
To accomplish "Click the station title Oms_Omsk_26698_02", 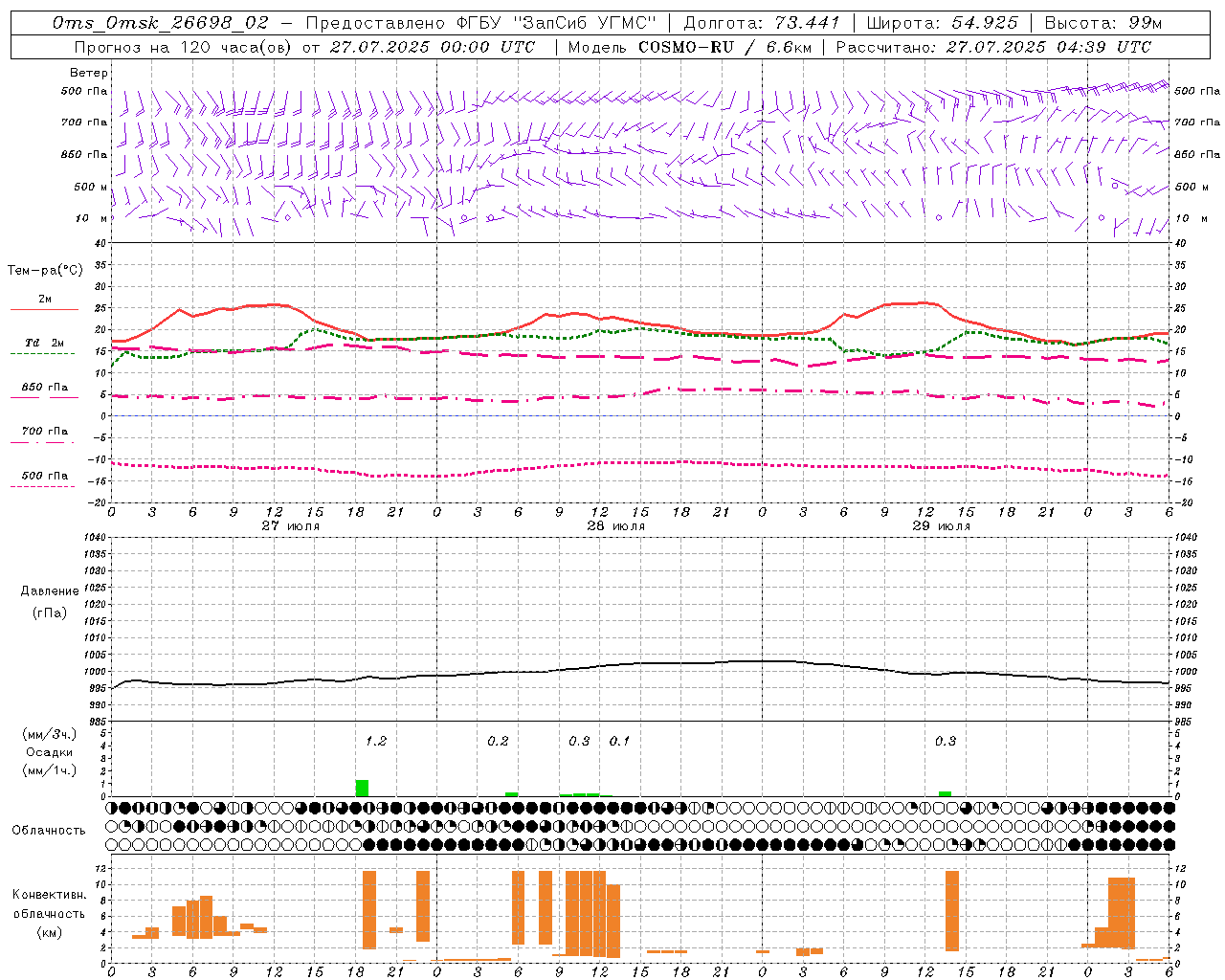I will [161, 23].
